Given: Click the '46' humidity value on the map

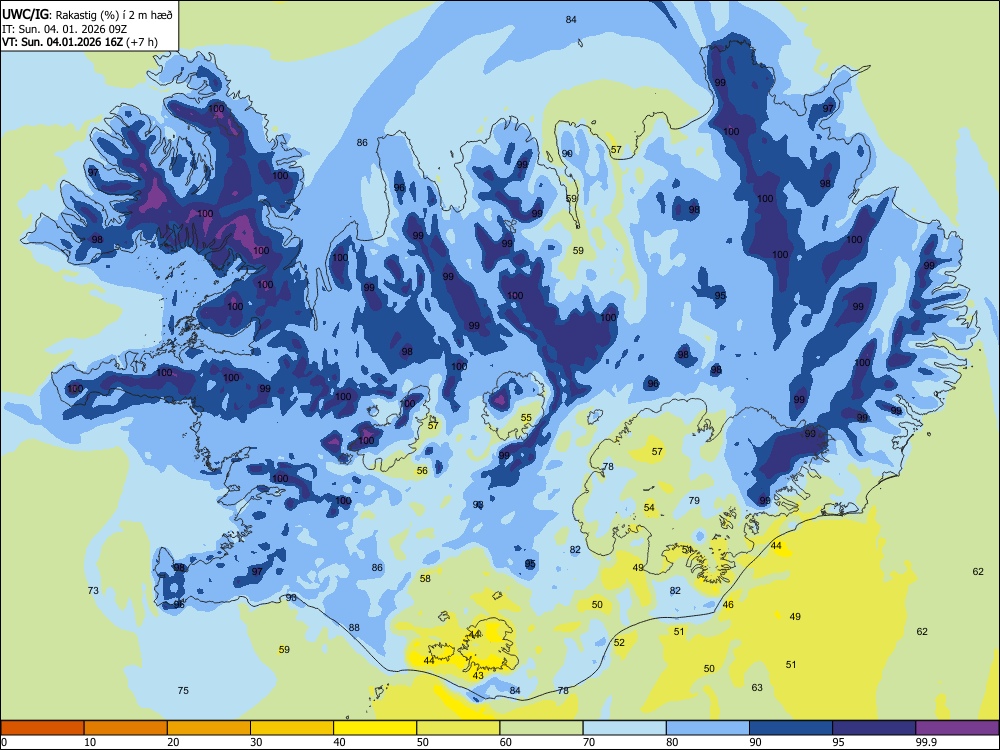Looking at the screenshot, I should [728, 604].
